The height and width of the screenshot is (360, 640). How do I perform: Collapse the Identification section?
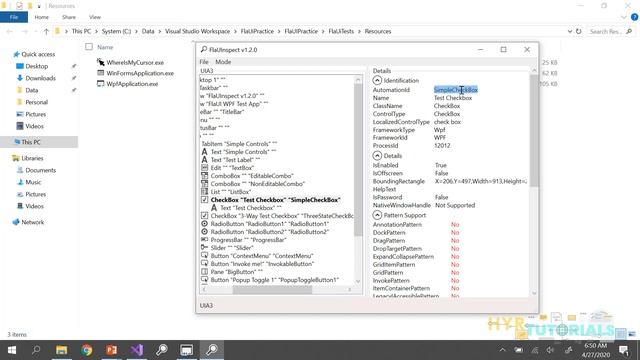point(377,80)
